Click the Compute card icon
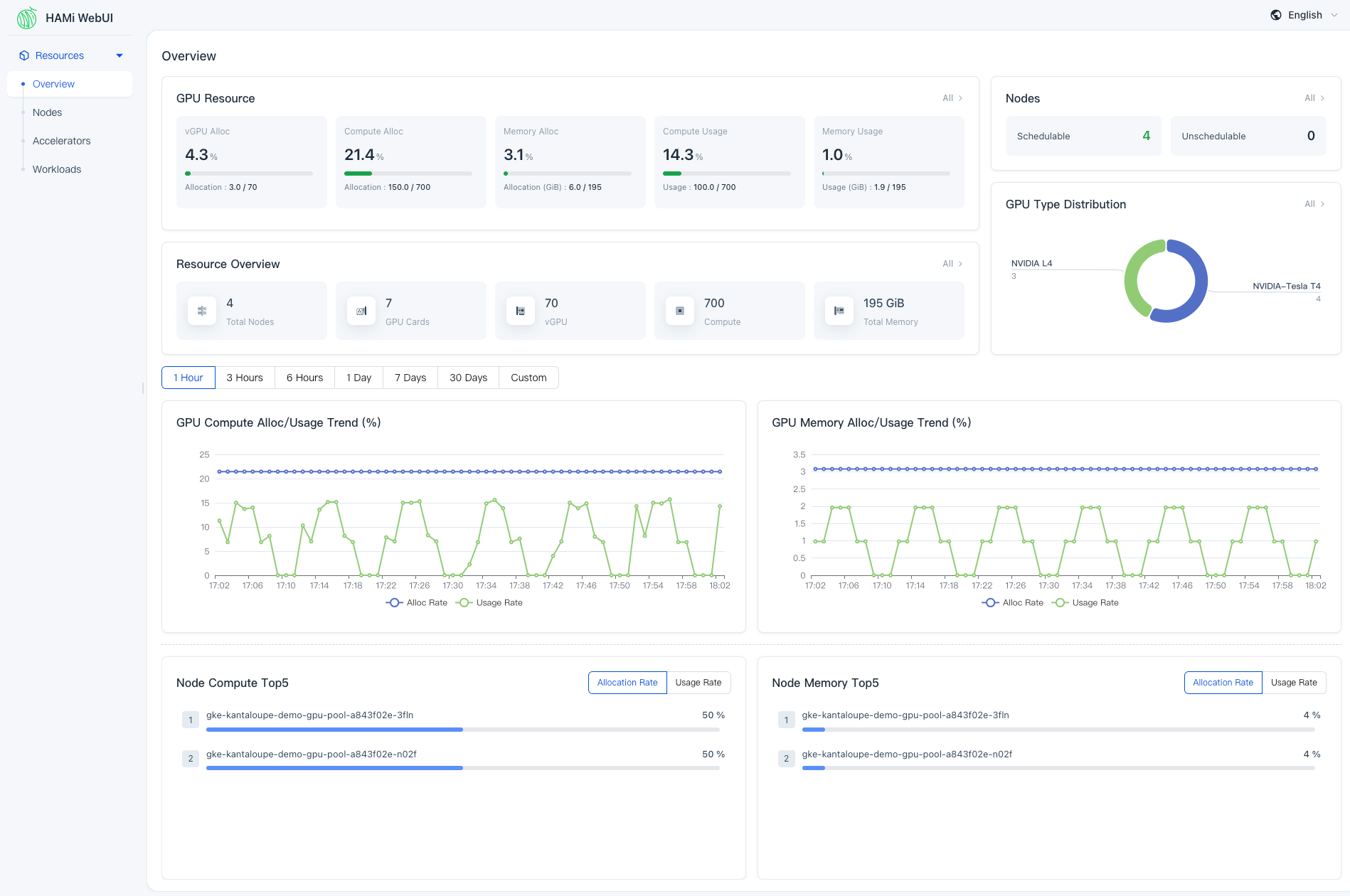This screenshot has height=896, width=1350. click(x=679, y=311)
